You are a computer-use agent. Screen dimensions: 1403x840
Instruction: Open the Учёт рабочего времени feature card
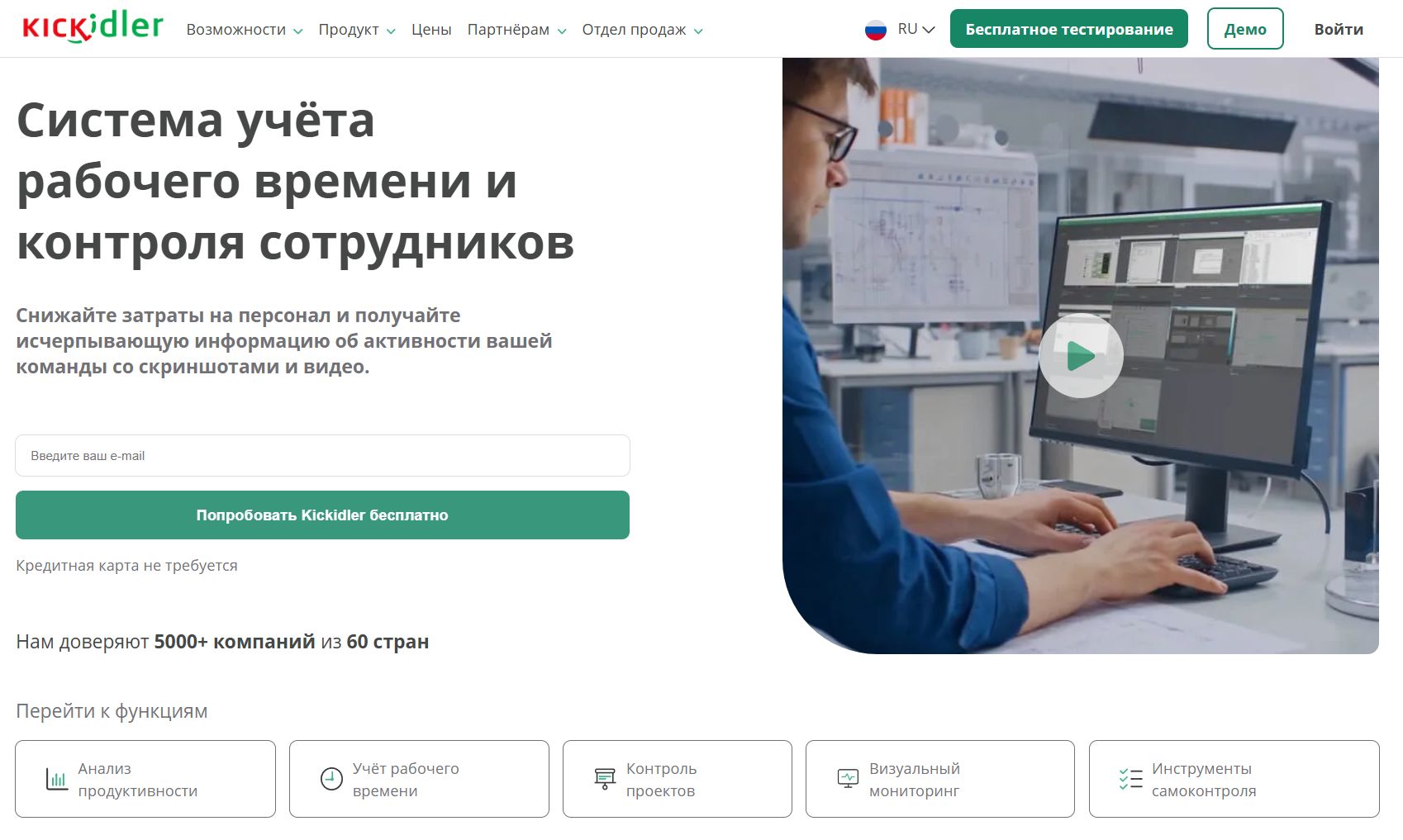(x=419, y=779)
